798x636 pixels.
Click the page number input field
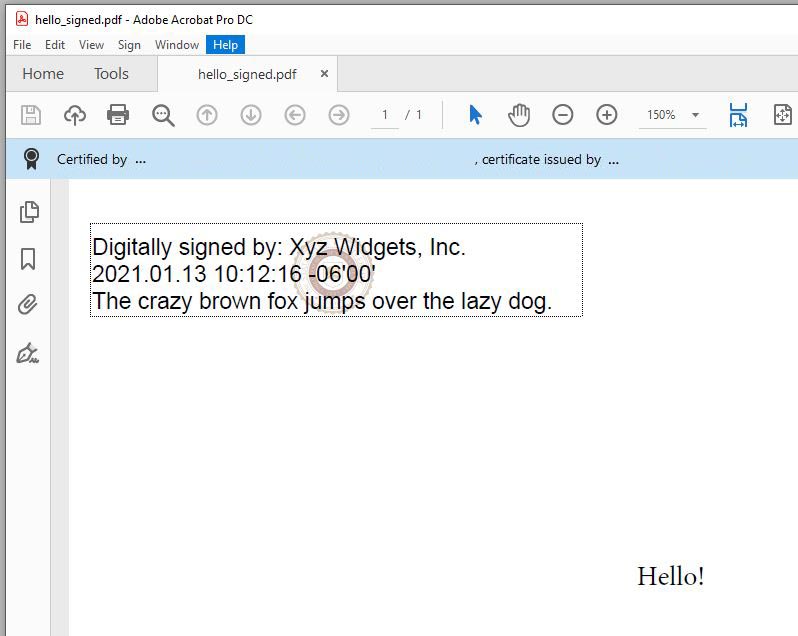[x=385, y=115]
